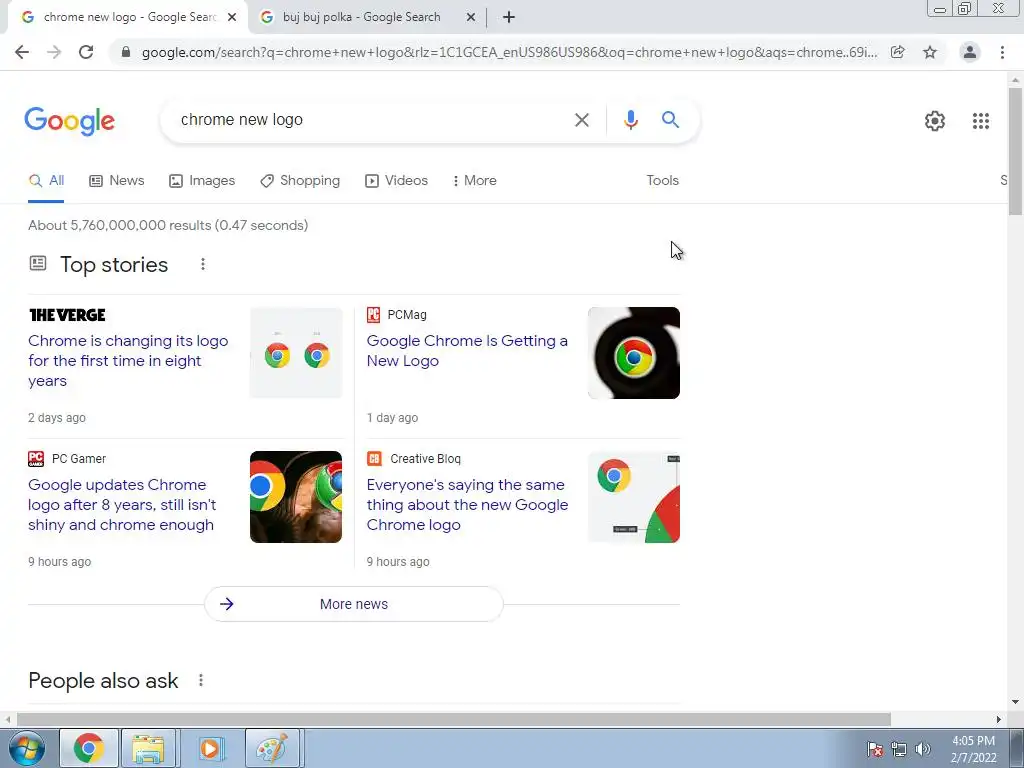Open the share this page icon

coord(898,52)
